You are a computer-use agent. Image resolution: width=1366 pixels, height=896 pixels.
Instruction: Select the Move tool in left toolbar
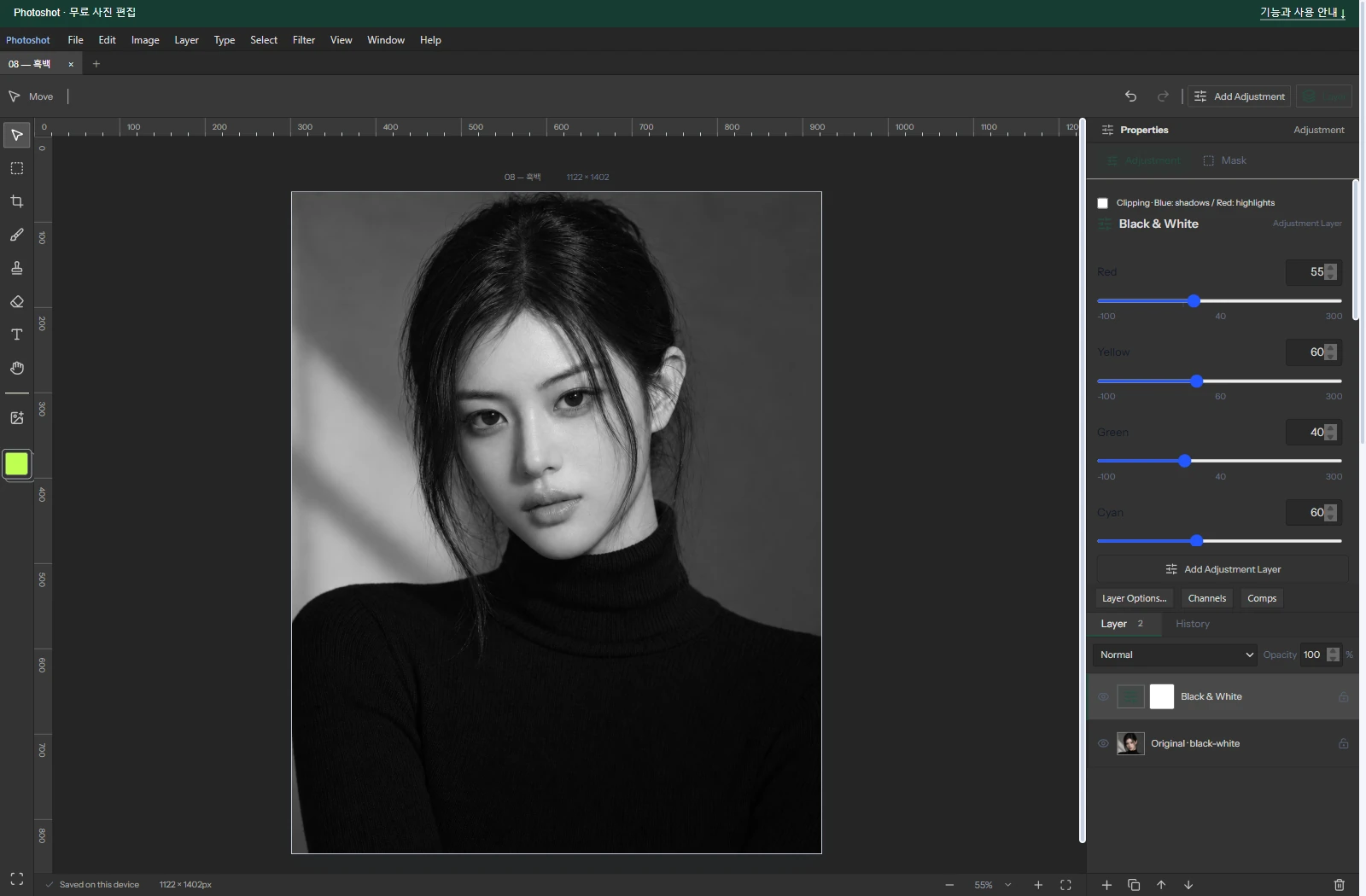coord(16,135)
